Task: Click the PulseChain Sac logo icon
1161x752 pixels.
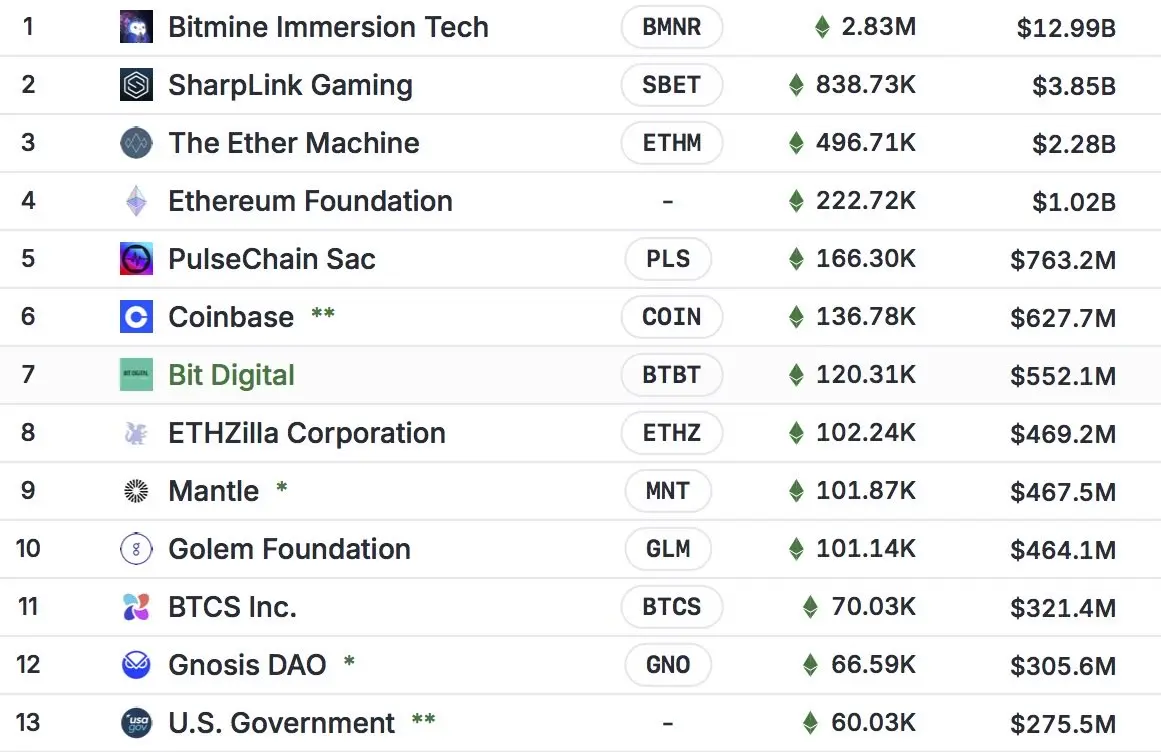Action: (x=136, y=259)
